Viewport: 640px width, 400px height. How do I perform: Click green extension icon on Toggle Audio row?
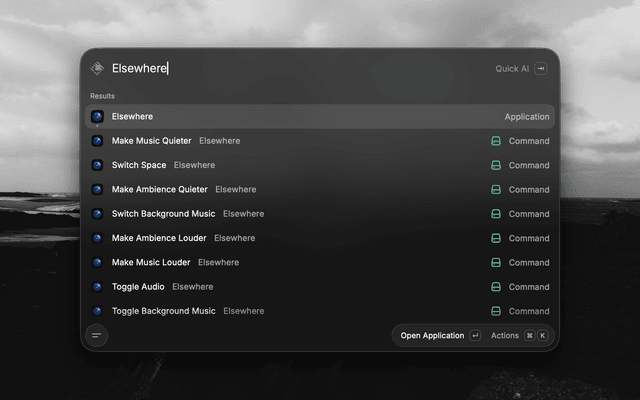click(x=496, y=287)
